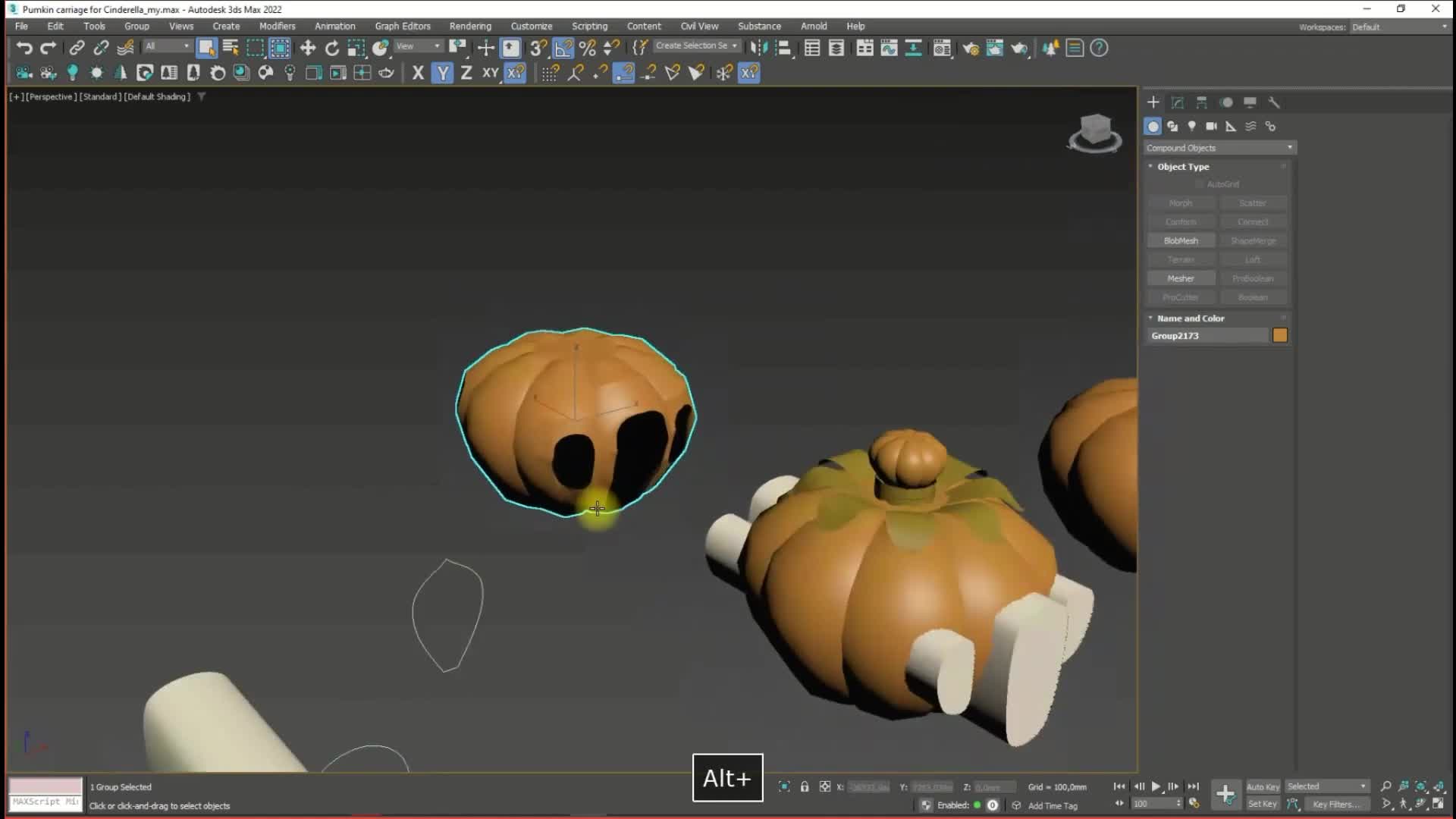Viewport: 1456px width, 819px height.
Task: Click the orange object color swatch
Action: [x=1280, y=336]
